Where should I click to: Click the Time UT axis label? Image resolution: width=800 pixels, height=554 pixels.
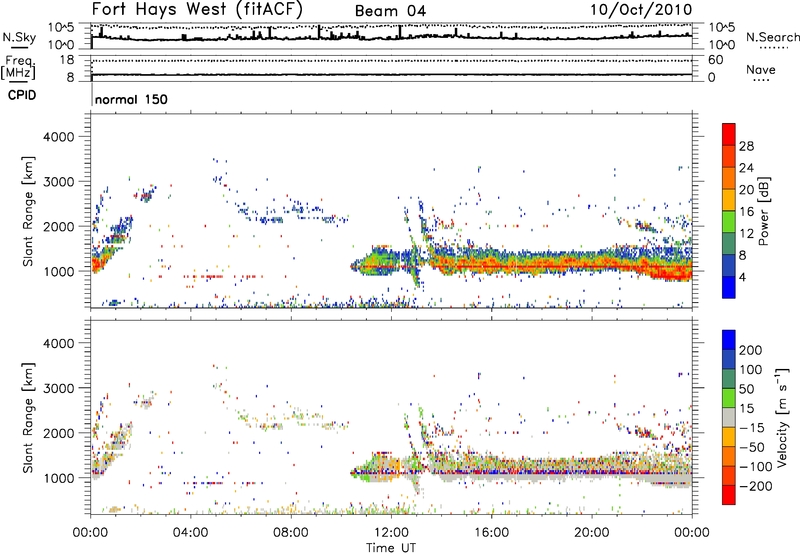391,548
